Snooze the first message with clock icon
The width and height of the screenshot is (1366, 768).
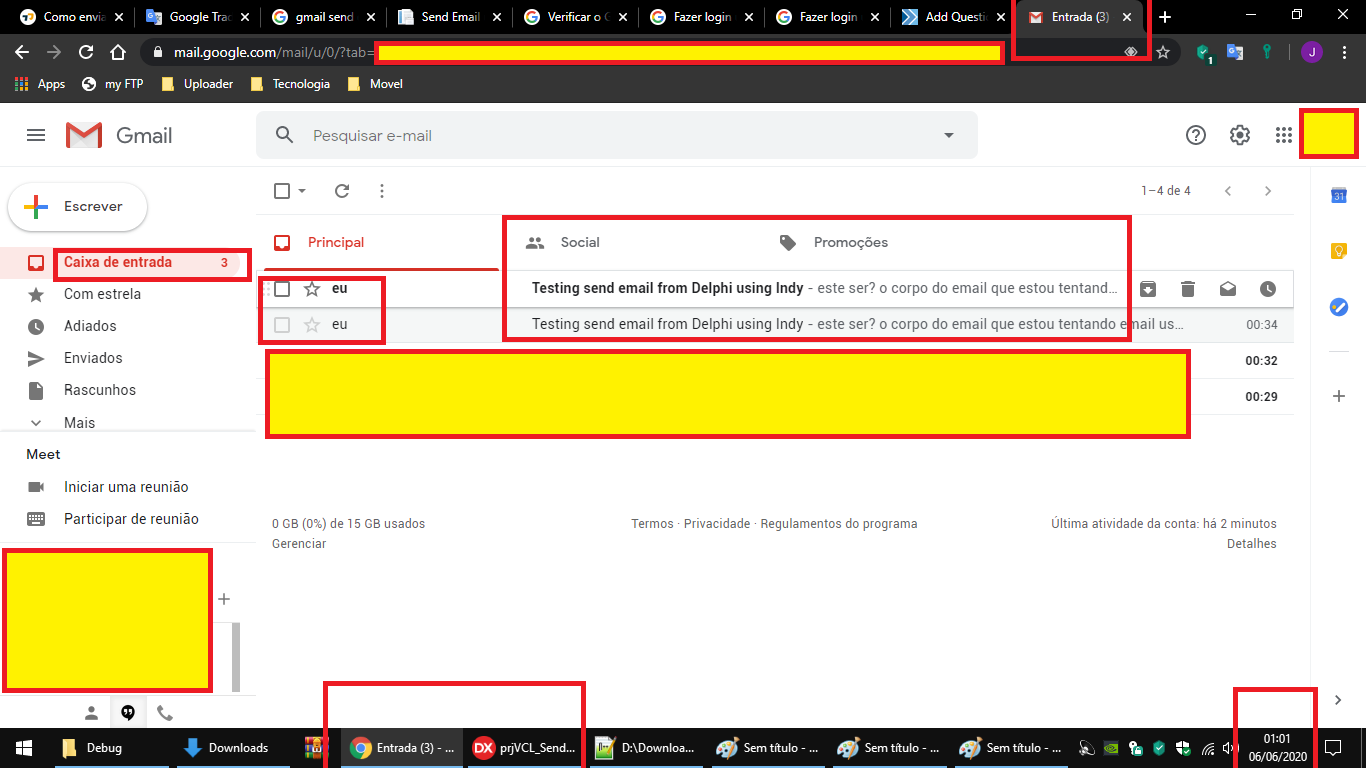(1268, 289)
